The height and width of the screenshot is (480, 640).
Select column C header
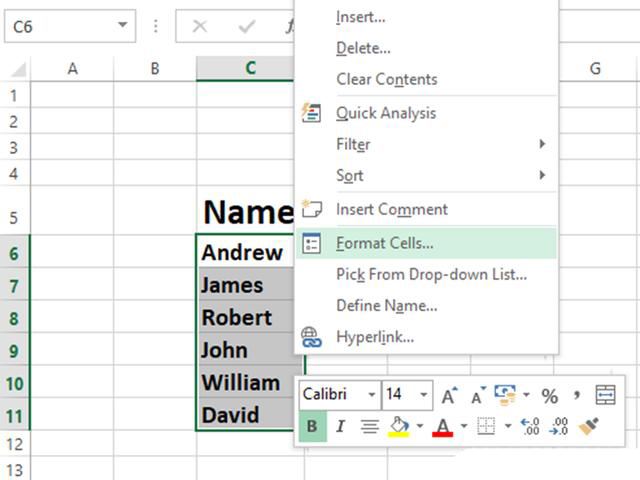pos(245,68)
